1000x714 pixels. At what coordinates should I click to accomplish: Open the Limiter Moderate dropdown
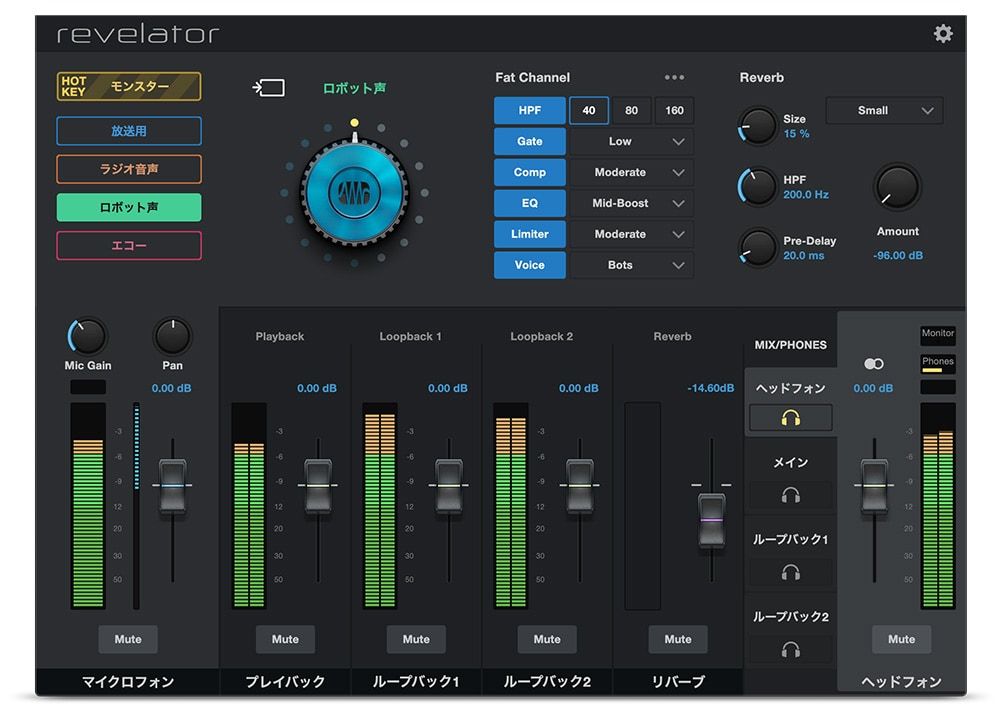tap(631, 234)
